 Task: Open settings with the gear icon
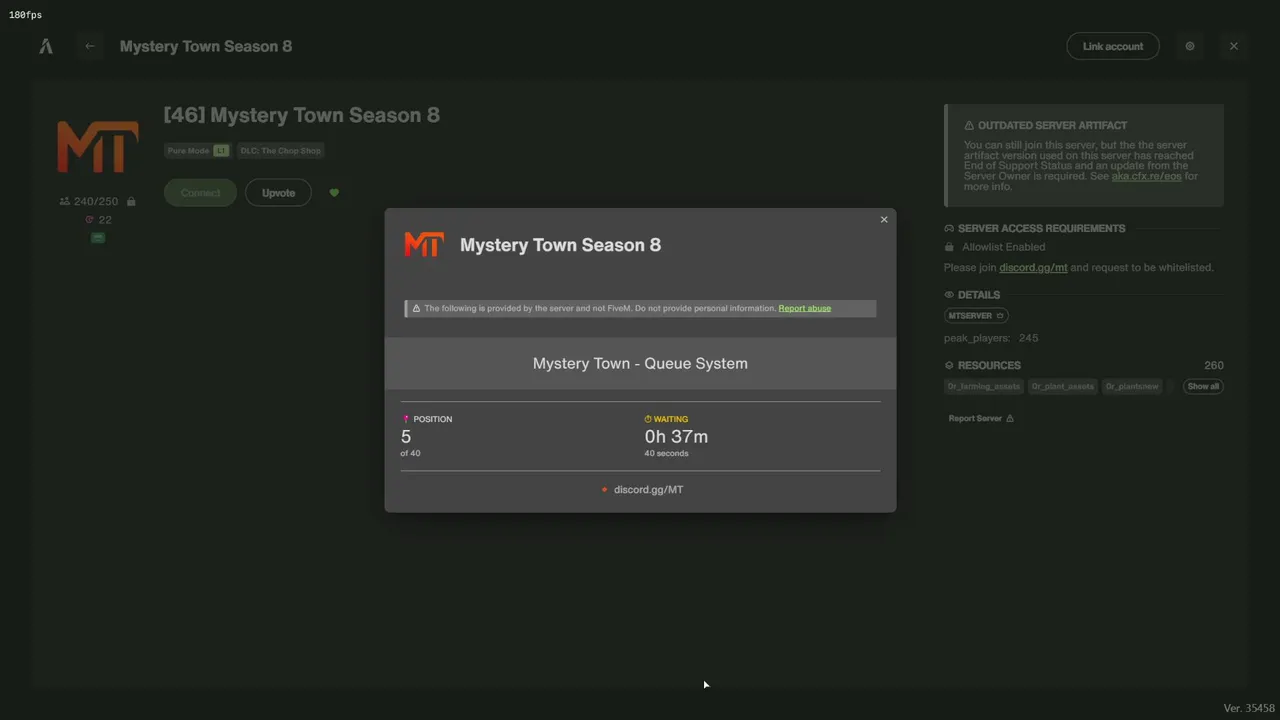point(1190,46)
